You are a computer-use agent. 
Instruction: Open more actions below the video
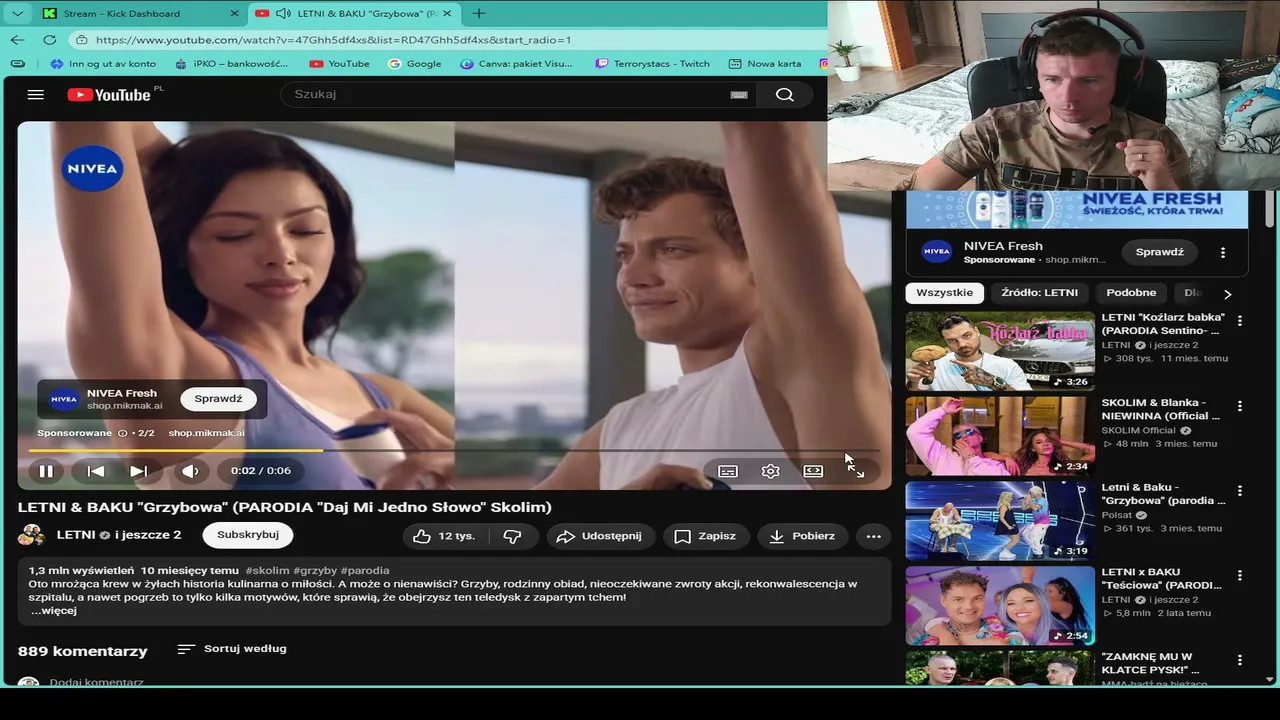point(873,536)
